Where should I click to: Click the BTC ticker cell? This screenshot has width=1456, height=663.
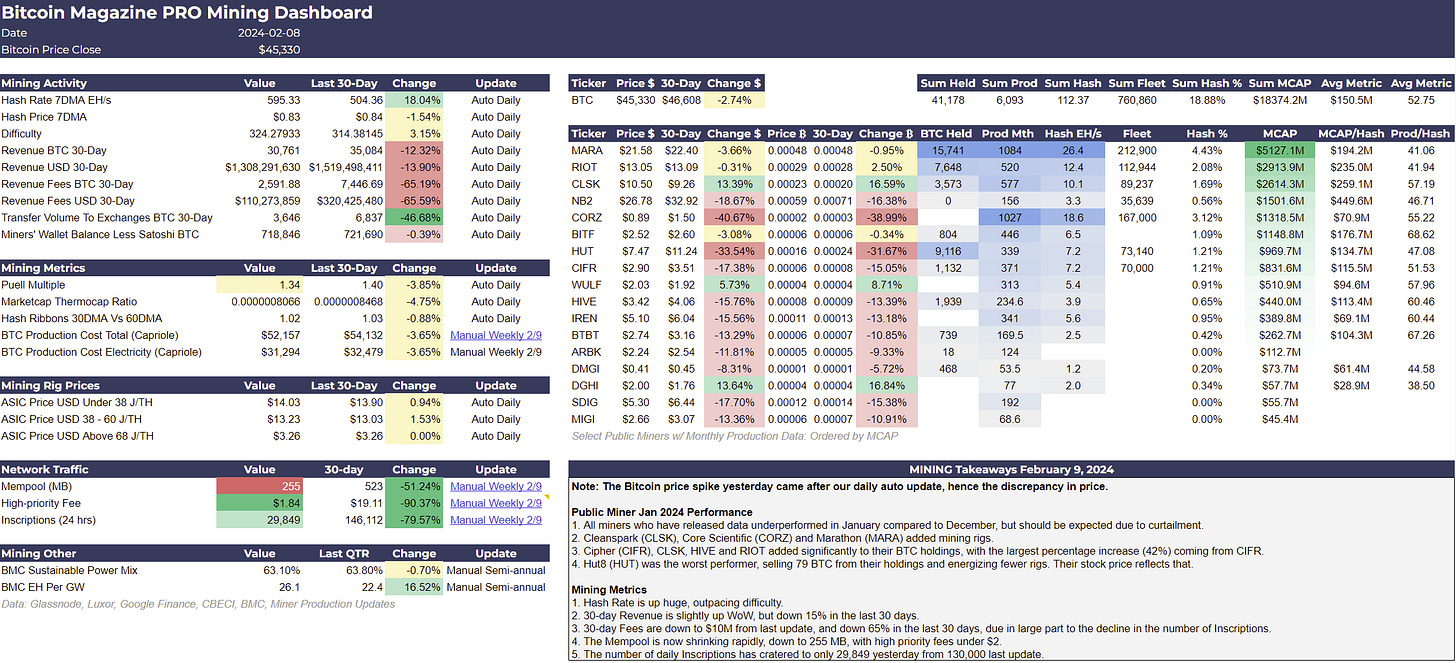[x=583, y=100]
